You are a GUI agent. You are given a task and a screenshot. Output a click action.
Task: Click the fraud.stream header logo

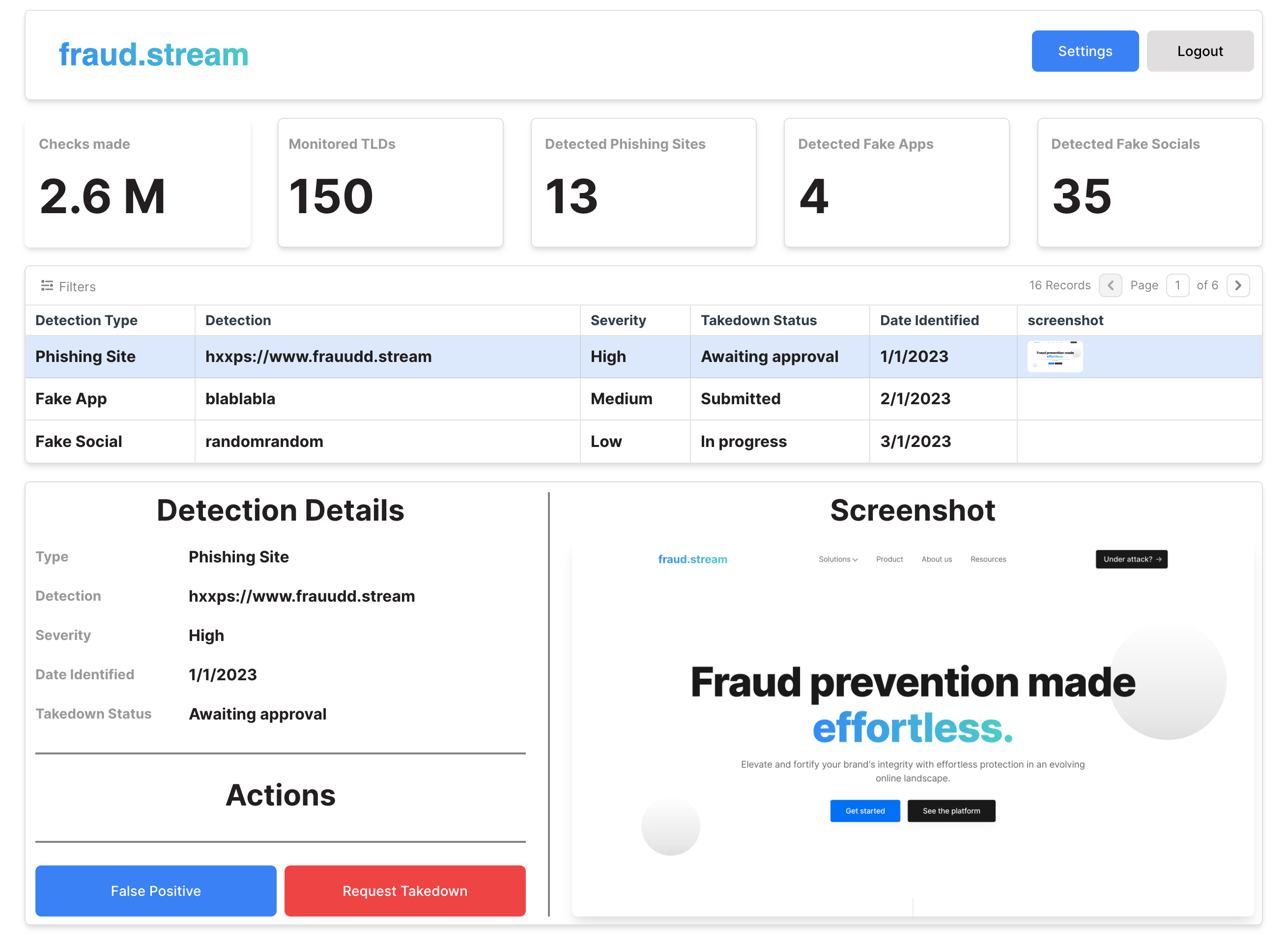[x=153, y=55]
